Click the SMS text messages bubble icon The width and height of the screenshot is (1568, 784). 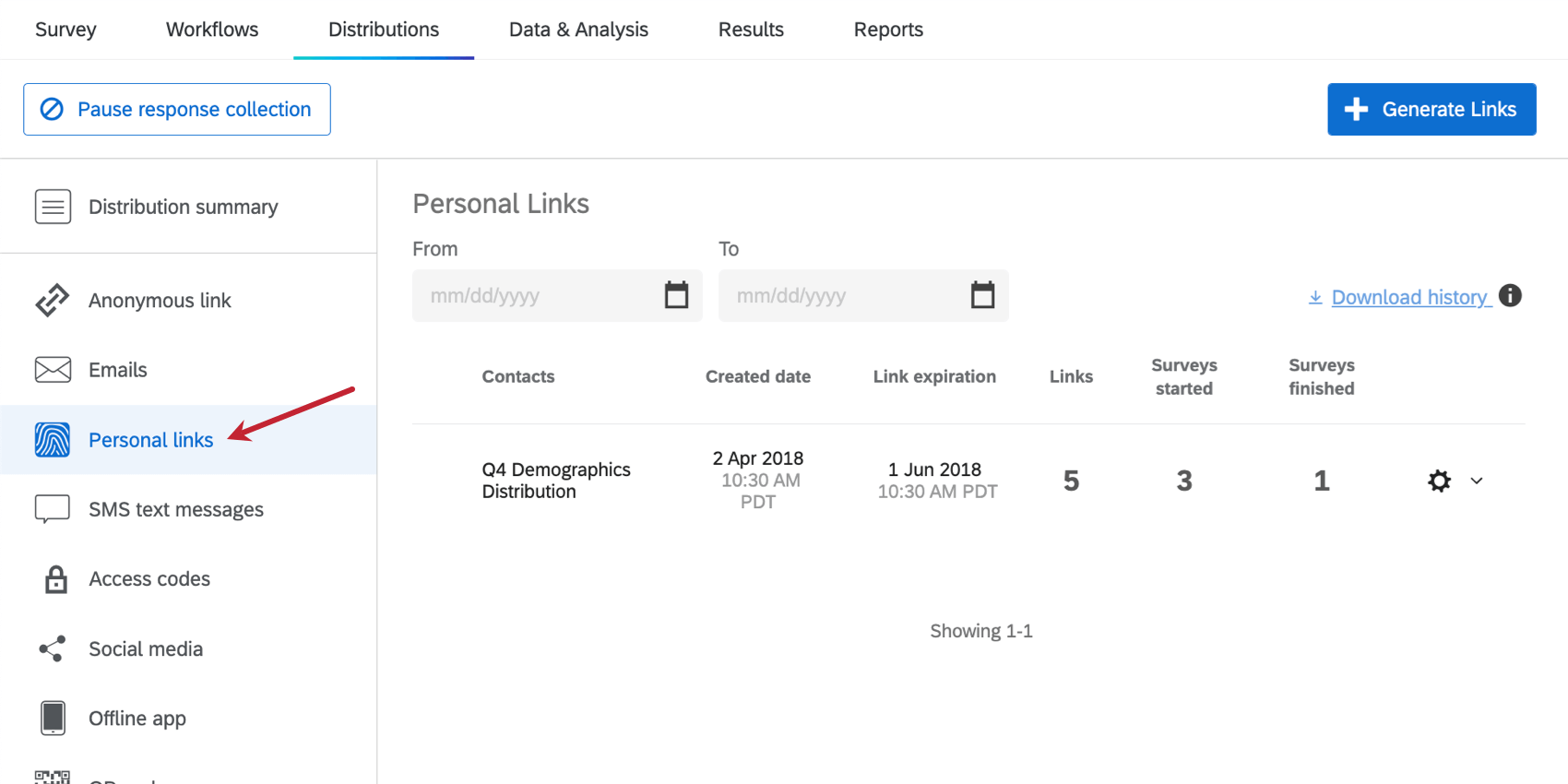53,509
